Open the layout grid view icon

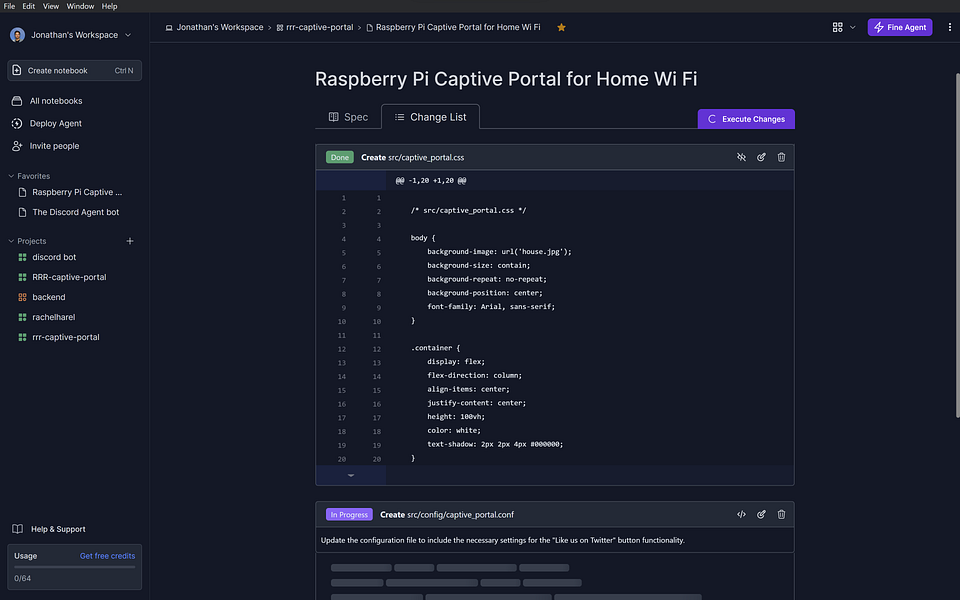pos(838,27)
